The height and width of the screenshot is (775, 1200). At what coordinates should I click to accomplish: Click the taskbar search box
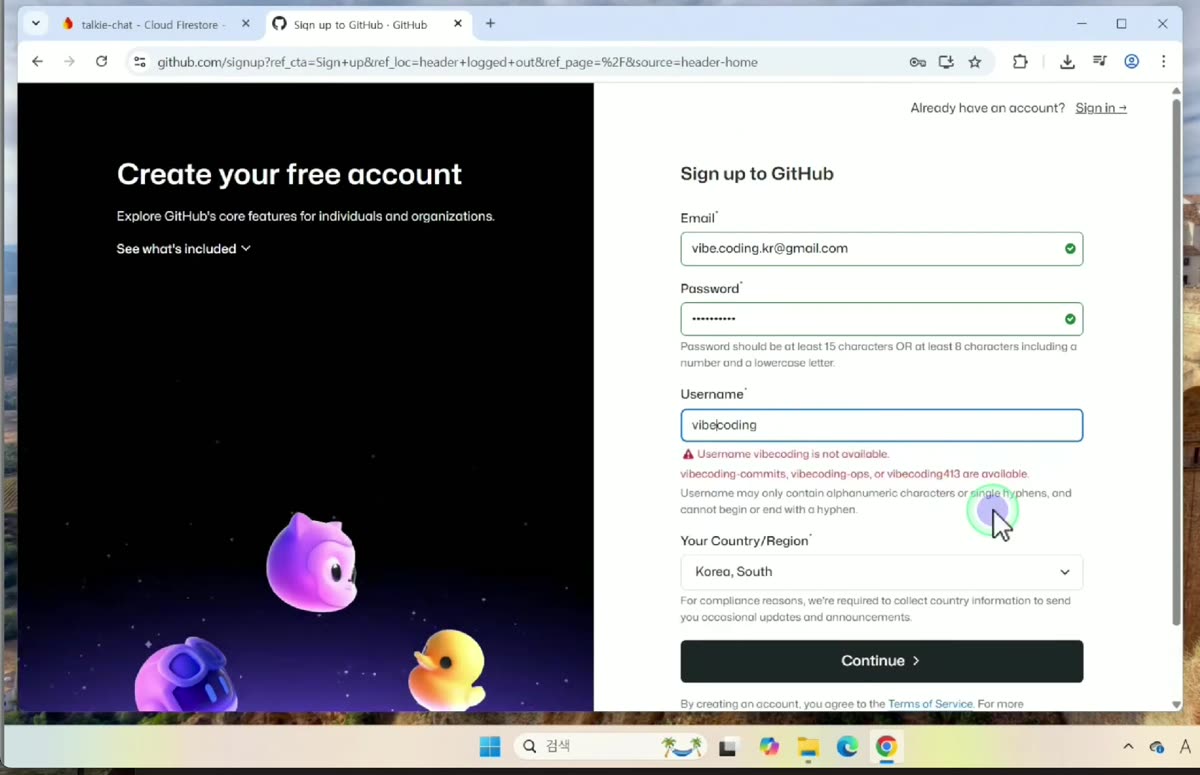tap(610, 747)
